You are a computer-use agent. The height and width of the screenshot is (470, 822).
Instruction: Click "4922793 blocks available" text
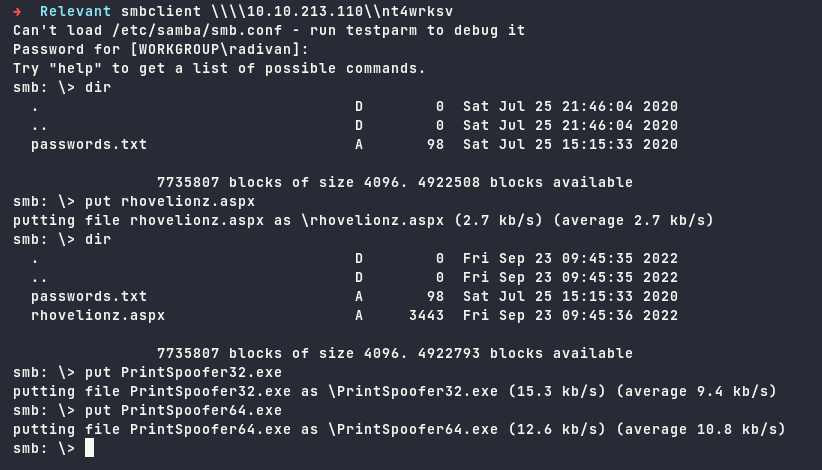click(x=526, y=353)
